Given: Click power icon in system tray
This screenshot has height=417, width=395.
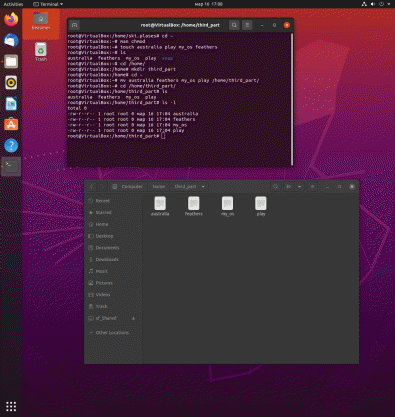Looking at the screenshot, I should click(x=381, y=4).
